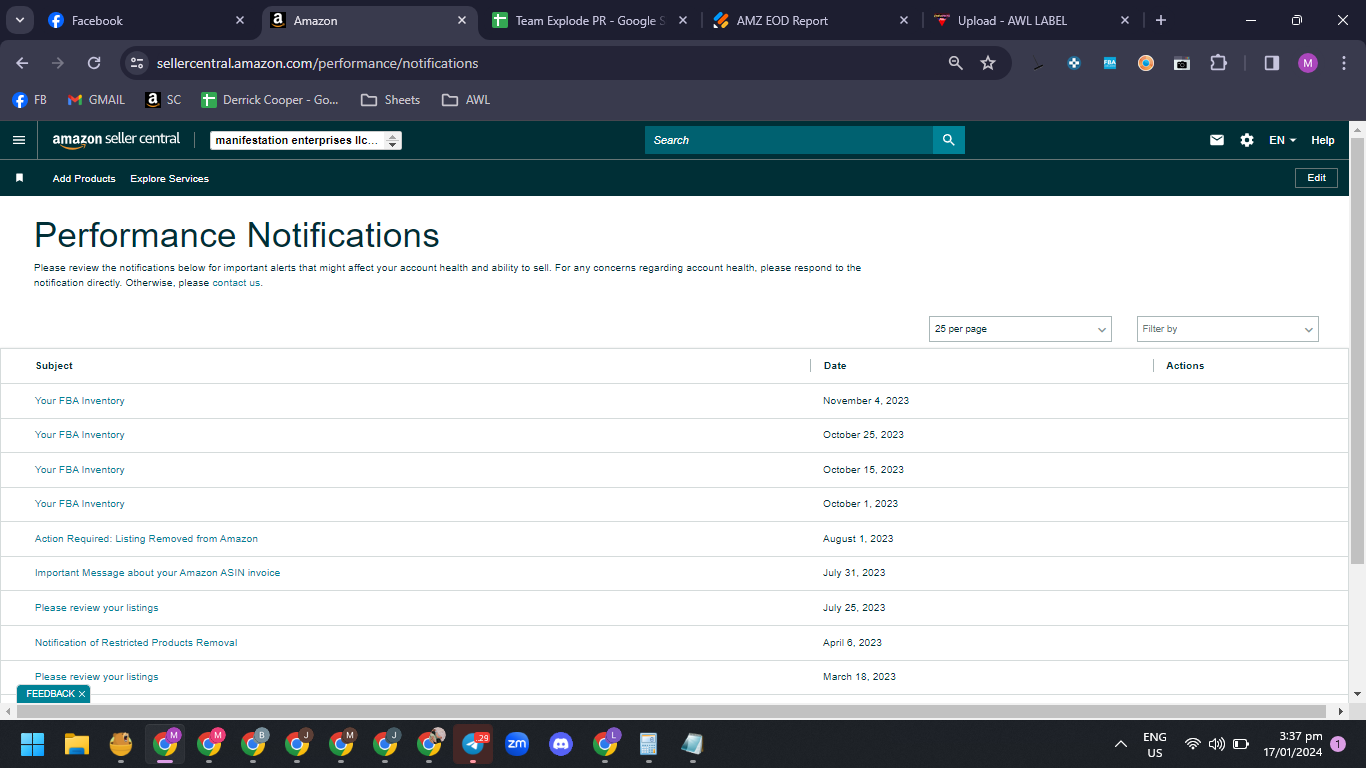Click the site information icon in the address bar
Viewport: 1366px width, 768px height.
coord(138,63)
